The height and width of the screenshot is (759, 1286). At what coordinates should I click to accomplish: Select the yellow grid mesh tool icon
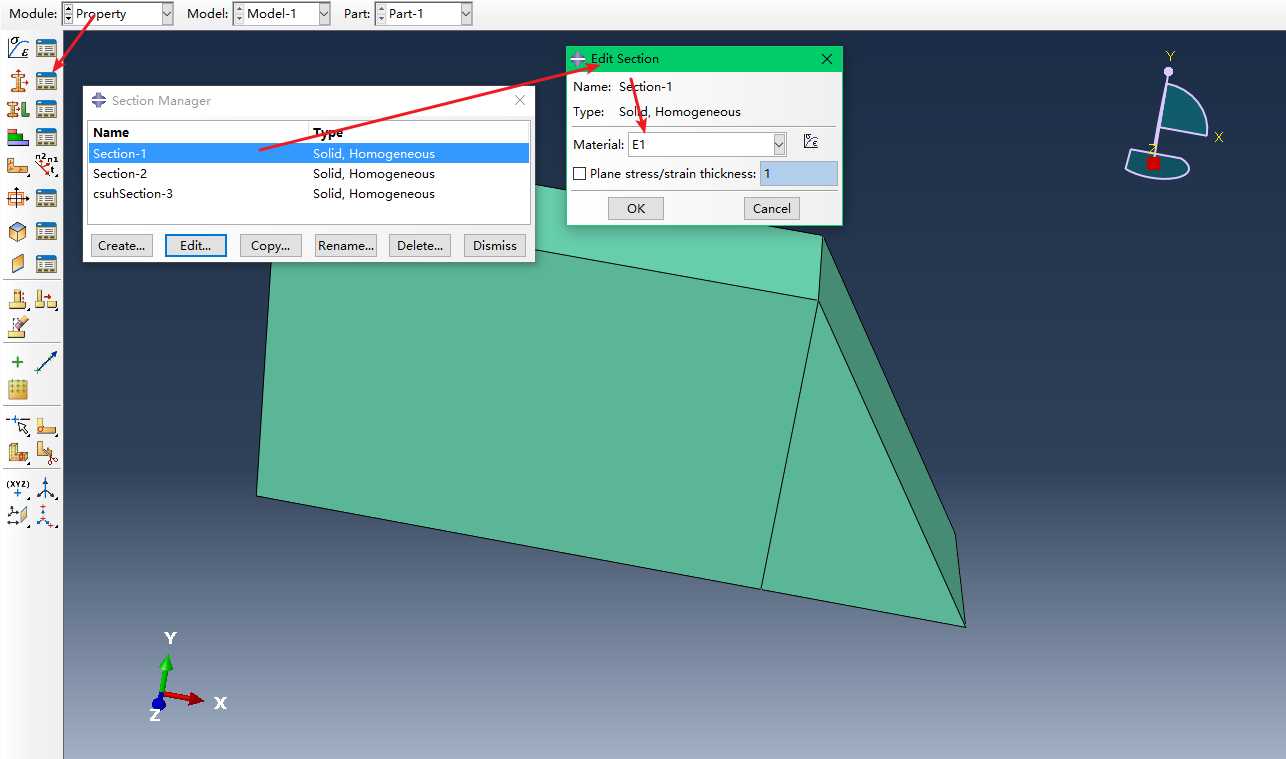[x=17, y=389]
